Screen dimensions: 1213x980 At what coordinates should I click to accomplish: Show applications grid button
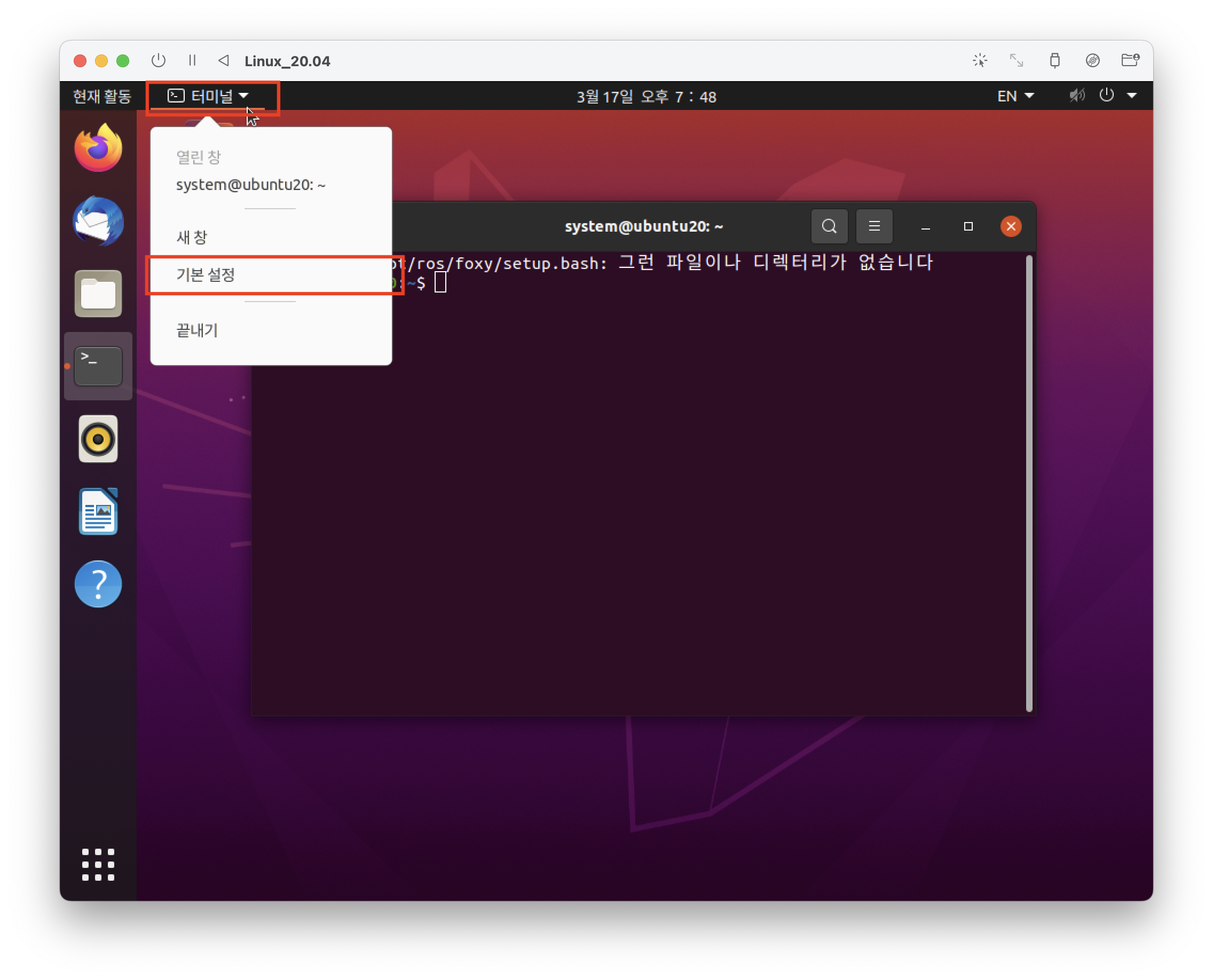click(x=98, y=864)
